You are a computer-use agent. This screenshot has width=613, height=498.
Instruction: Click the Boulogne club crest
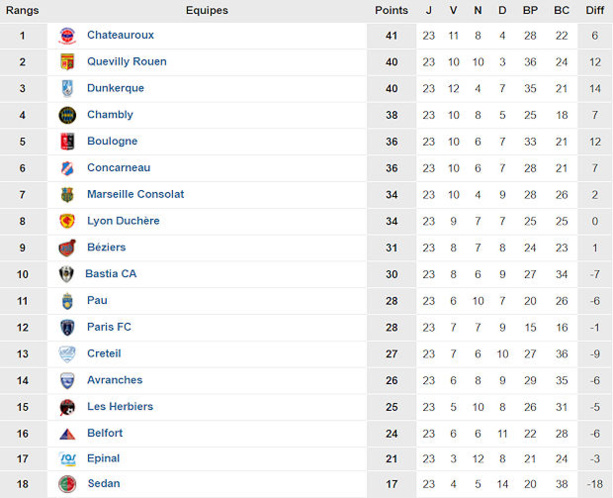[67, 142]
